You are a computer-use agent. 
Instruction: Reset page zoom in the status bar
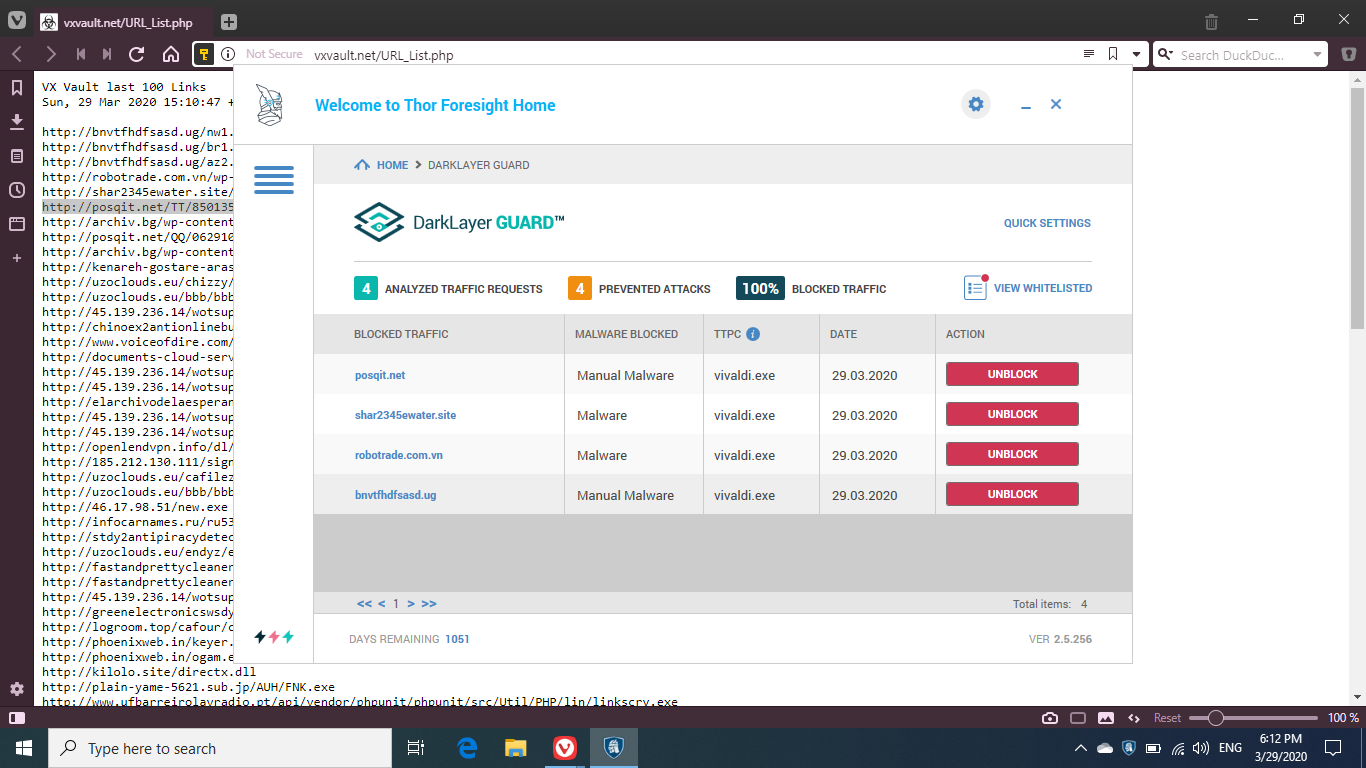(x=1167, y=718)
